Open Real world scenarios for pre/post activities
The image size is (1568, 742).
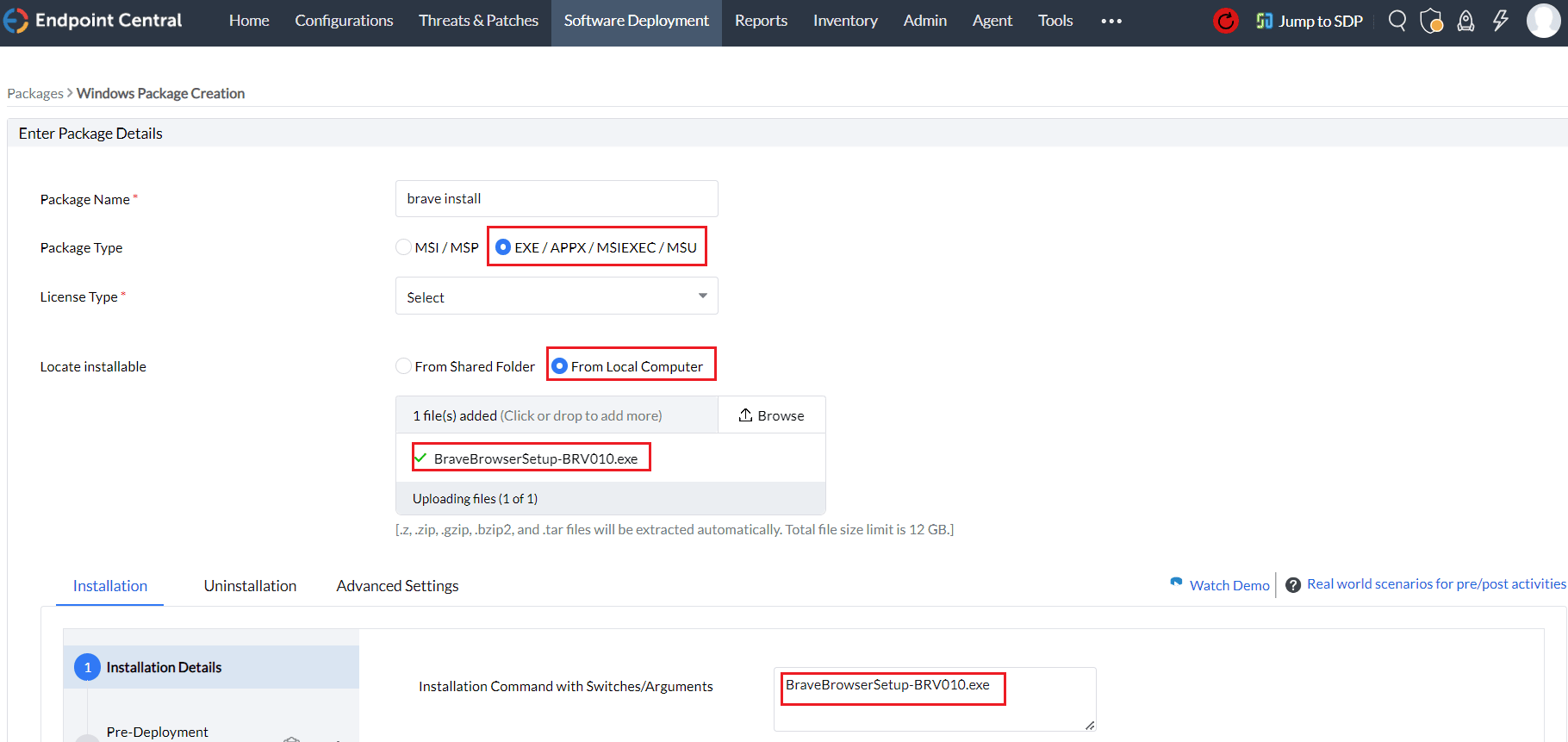[x=1436, y=584]
